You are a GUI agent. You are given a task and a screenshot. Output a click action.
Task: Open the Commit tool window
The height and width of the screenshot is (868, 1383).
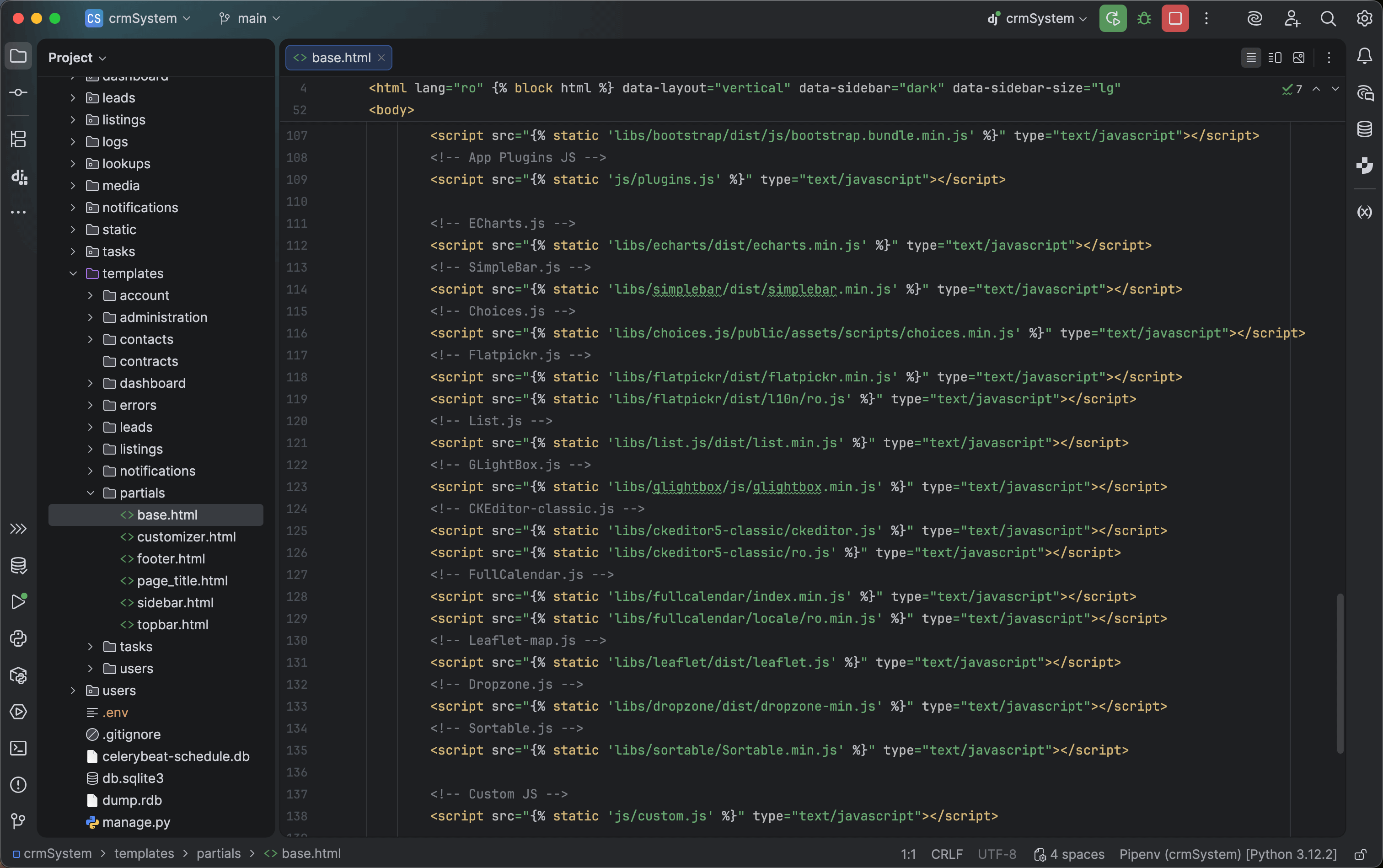(18, 92)
